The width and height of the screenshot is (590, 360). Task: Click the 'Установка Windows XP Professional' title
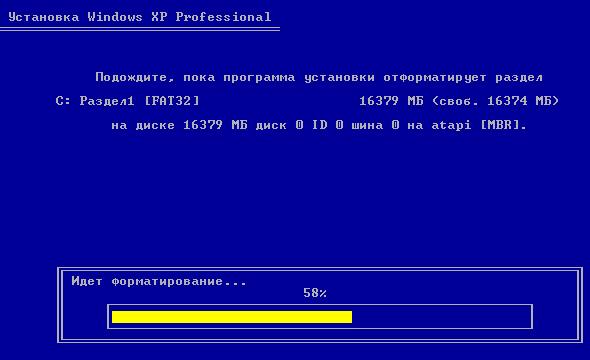(x=140, y=17)
